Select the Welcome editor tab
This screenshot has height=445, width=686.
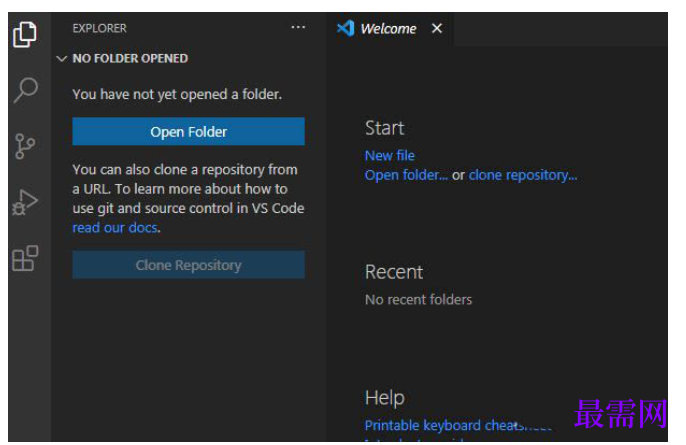389,29
